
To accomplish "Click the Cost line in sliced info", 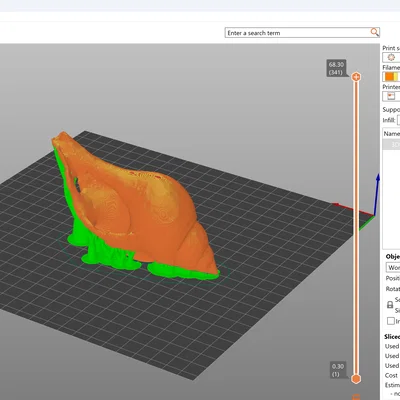I will coord(392,375).
